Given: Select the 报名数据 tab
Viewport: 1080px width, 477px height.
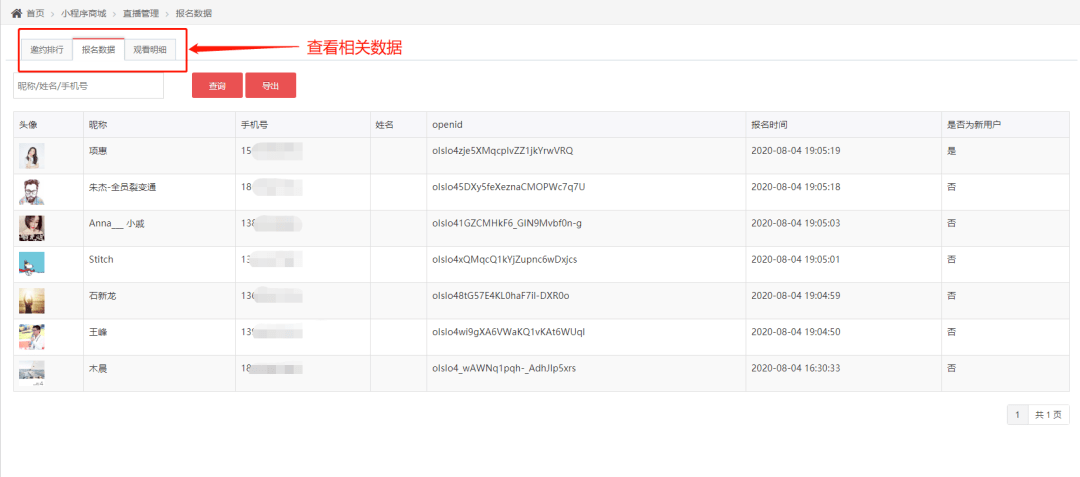Looking at the screenshot, I should 98,50.
